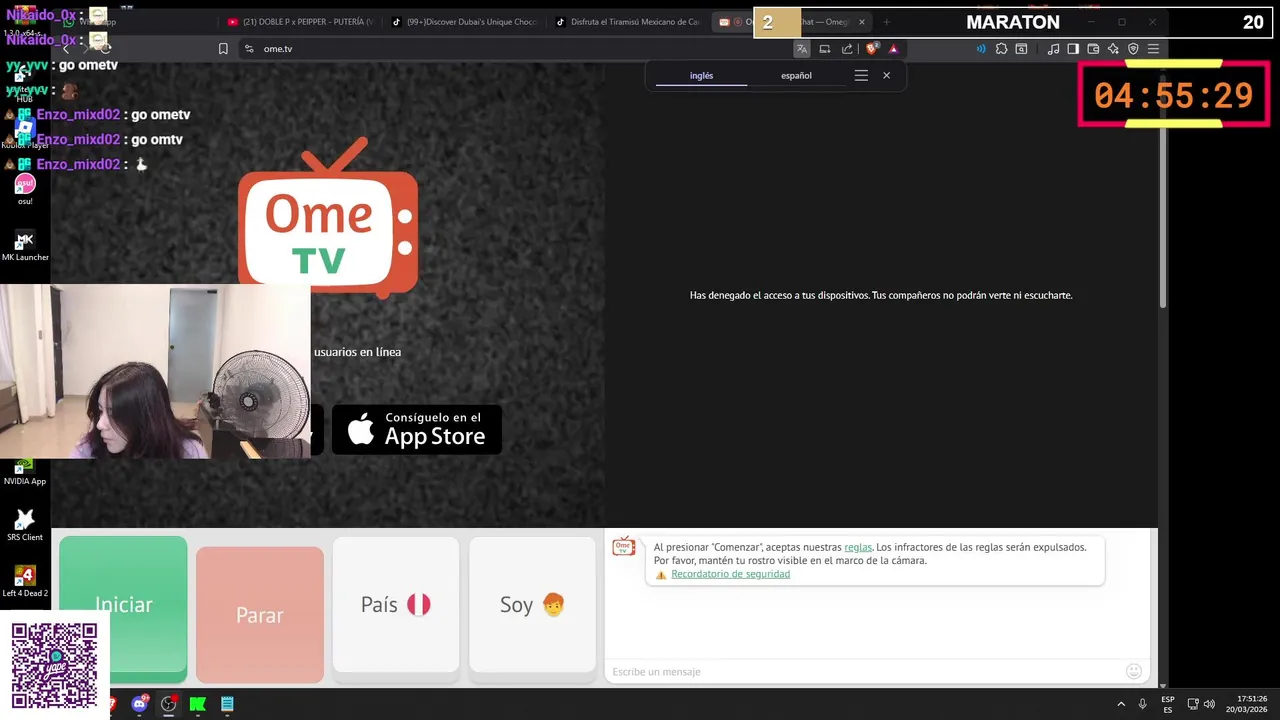Click the Consíguelo en el App Store button
Screen dimensions: 1280x720
point(417,429)
